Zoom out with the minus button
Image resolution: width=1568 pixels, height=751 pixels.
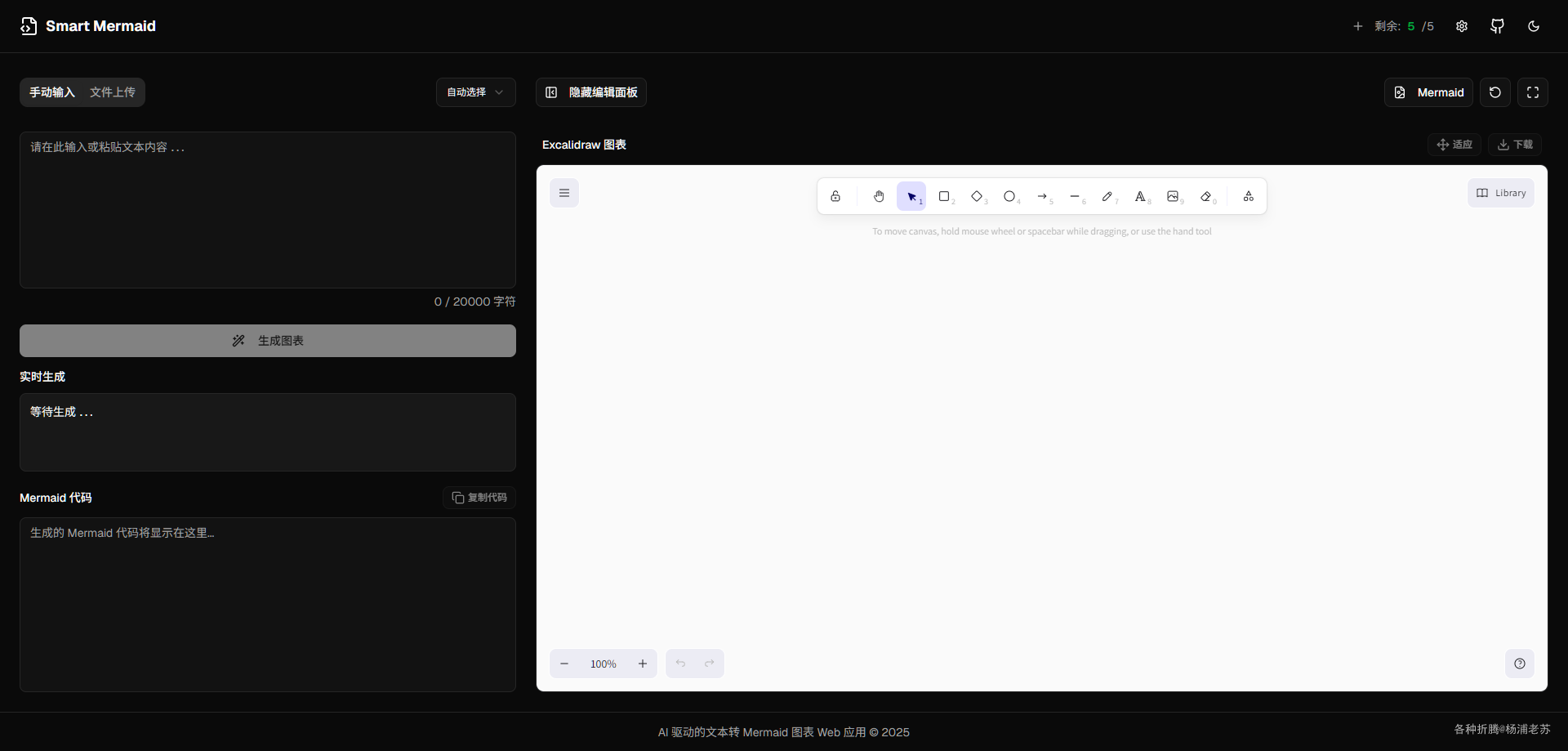[x=564, y=664]
